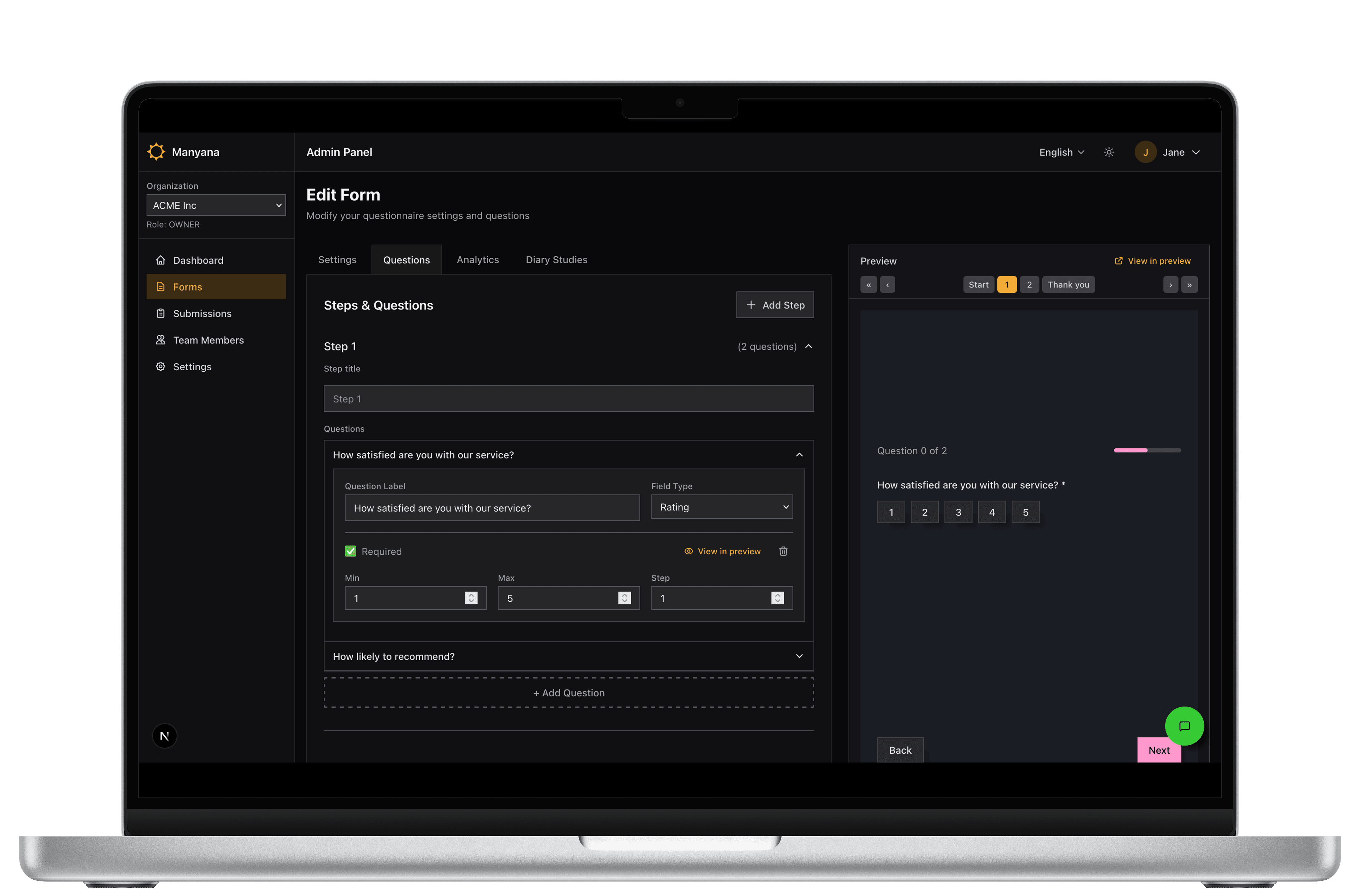Expand the How likely to recommend question
This screenshot has height=896, width=1360.
[799, 656]
